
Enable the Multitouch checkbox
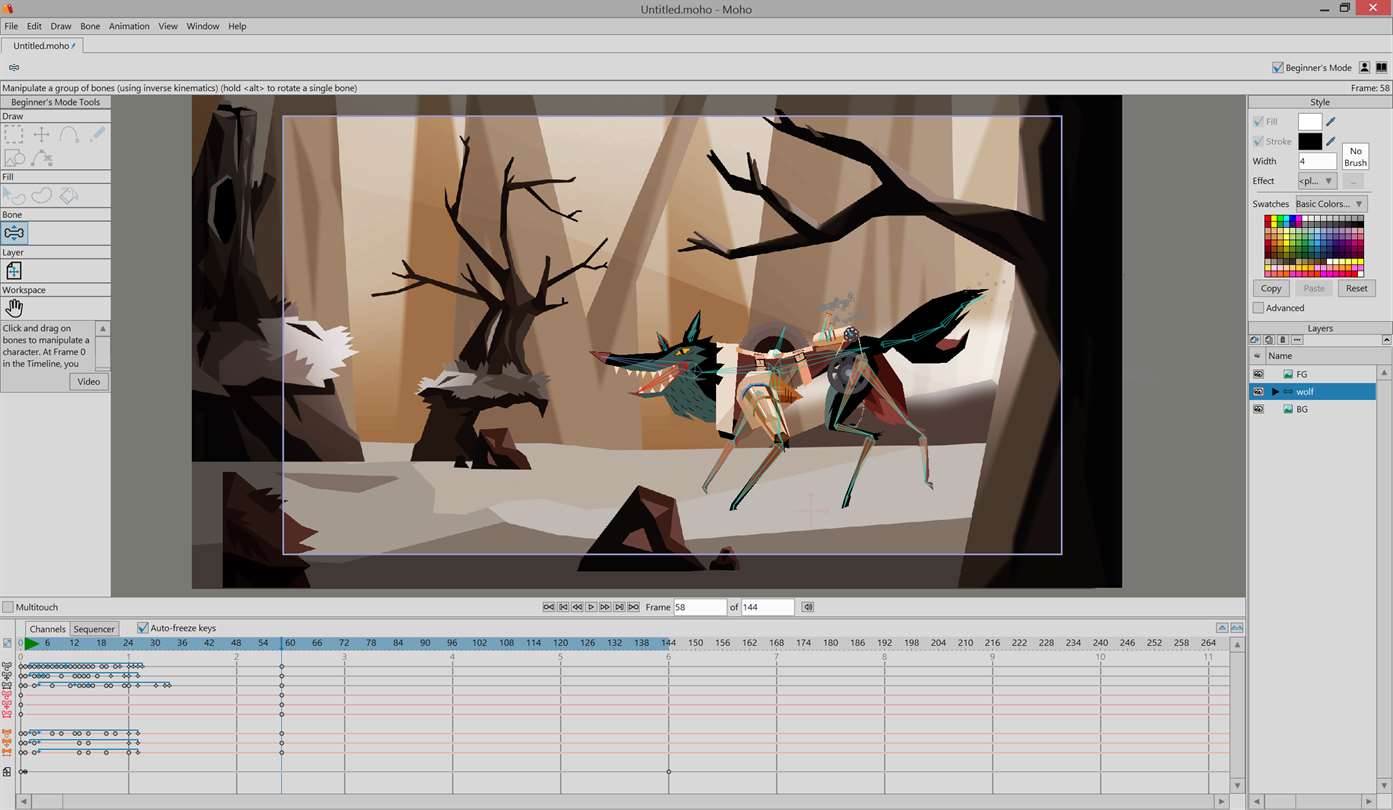coord(8,607)
